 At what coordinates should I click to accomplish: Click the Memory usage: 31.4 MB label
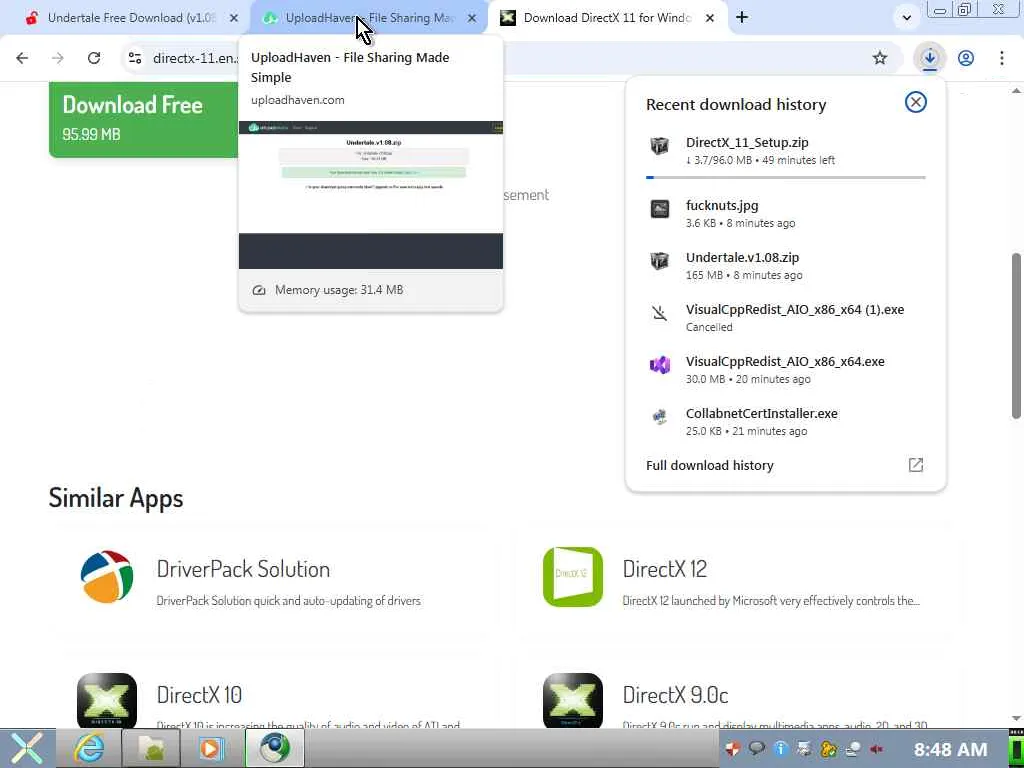[339, 290]
